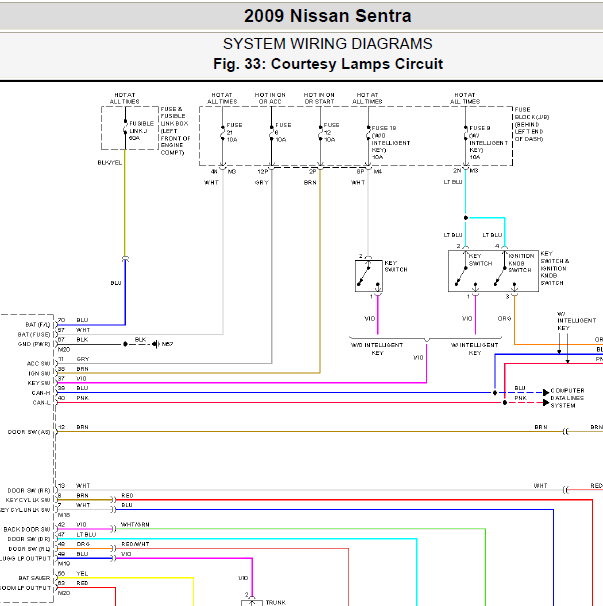603x606 pixels.
Task: Click the "FUSE 6 10A" label
Action: tap(283, 132)
